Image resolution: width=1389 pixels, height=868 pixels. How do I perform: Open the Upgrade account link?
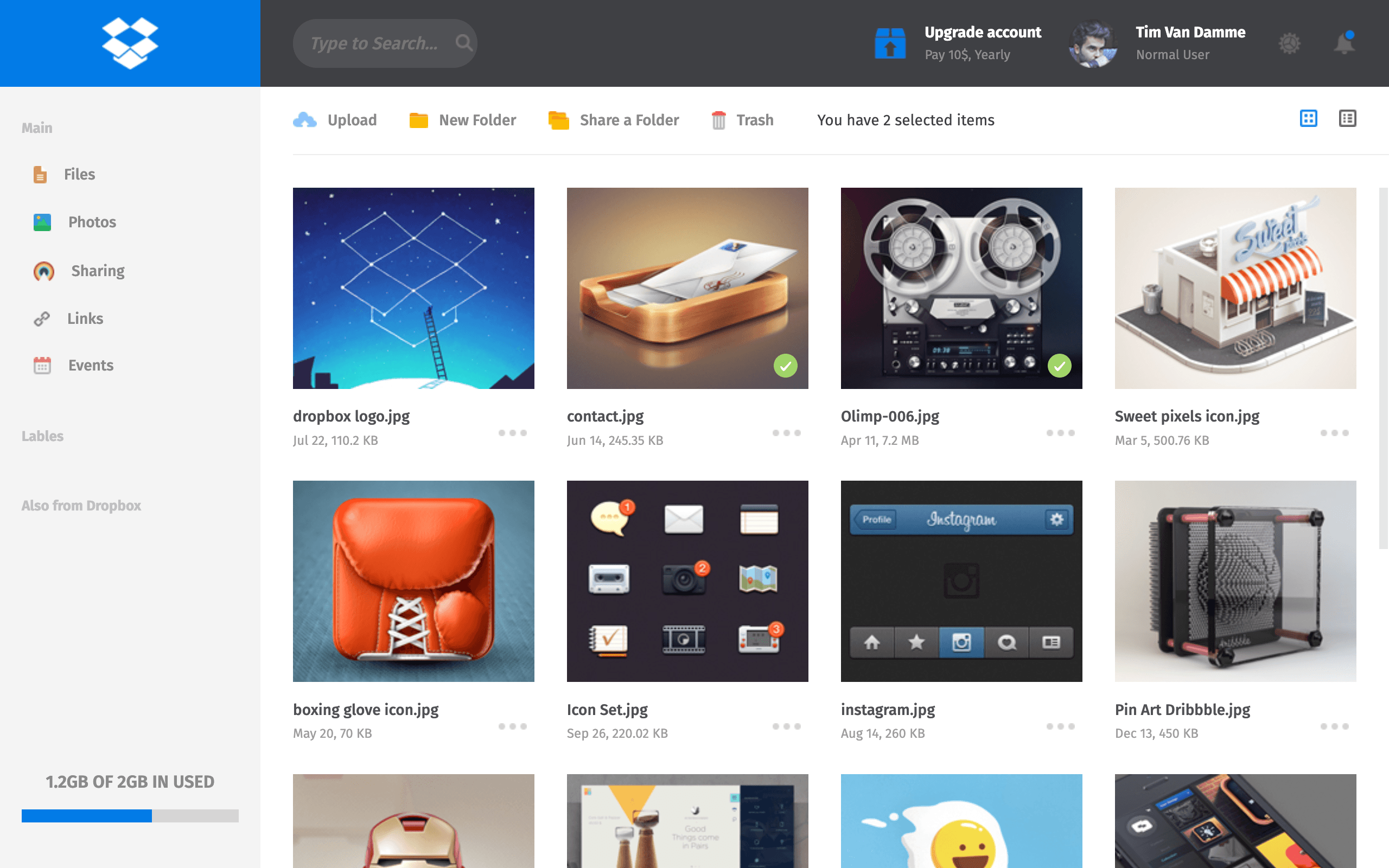tap(982, 32)
